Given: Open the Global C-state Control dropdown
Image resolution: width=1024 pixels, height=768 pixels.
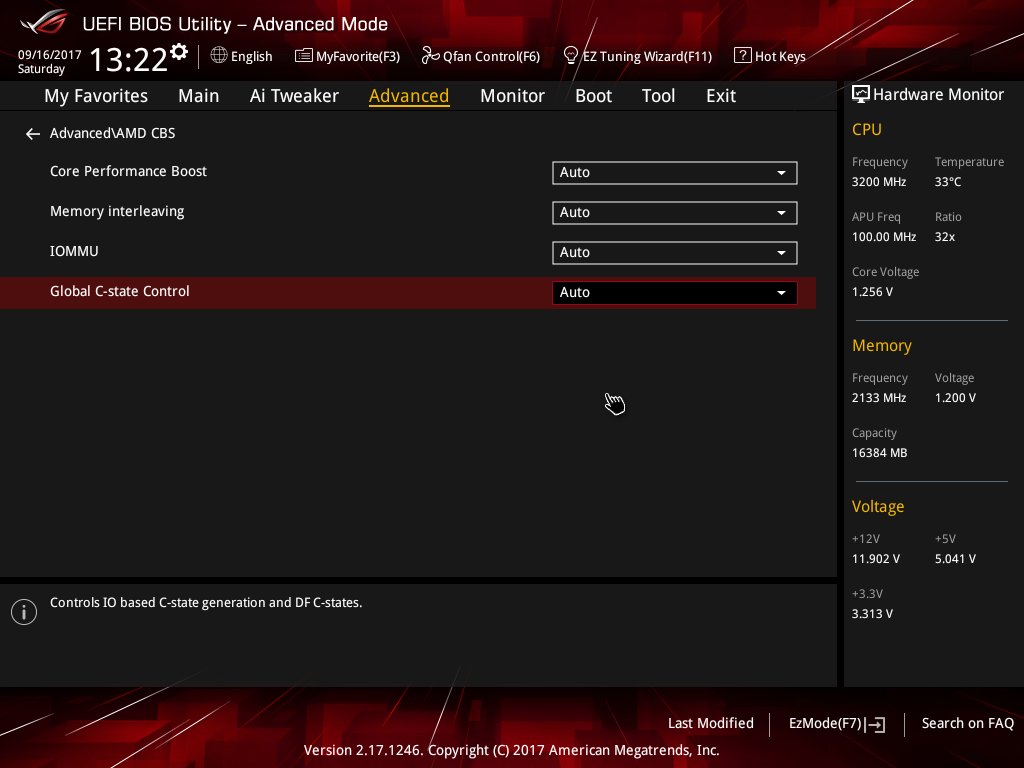Looking at the screenshot, I should click(x=675, y=293).
